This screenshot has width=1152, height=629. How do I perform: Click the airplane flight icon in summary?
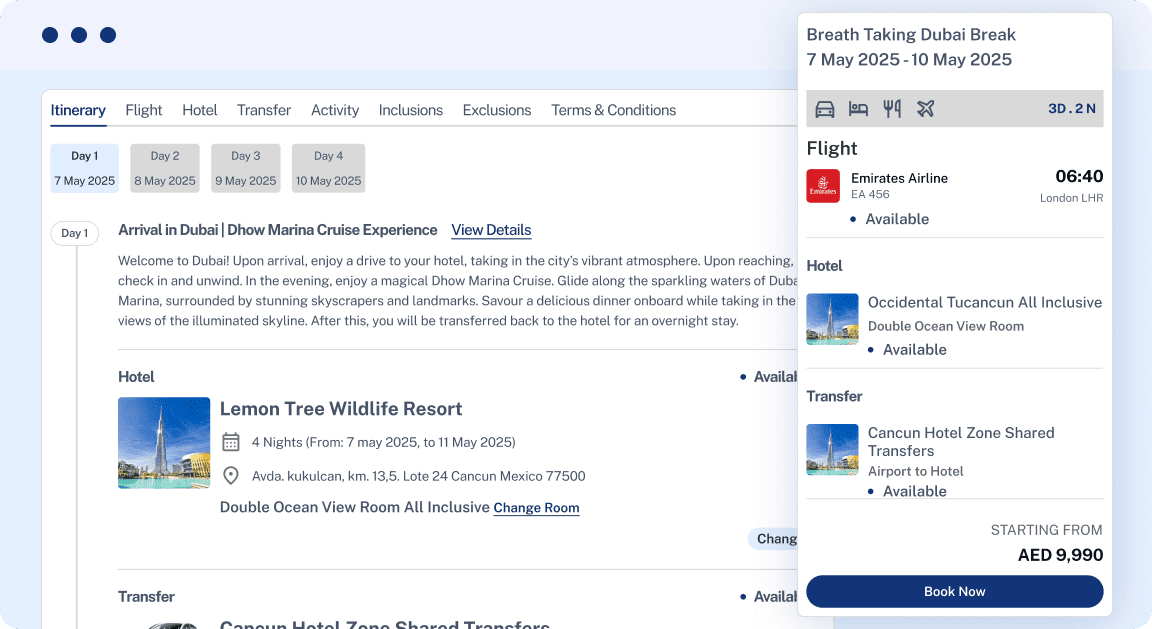point(926,109)
